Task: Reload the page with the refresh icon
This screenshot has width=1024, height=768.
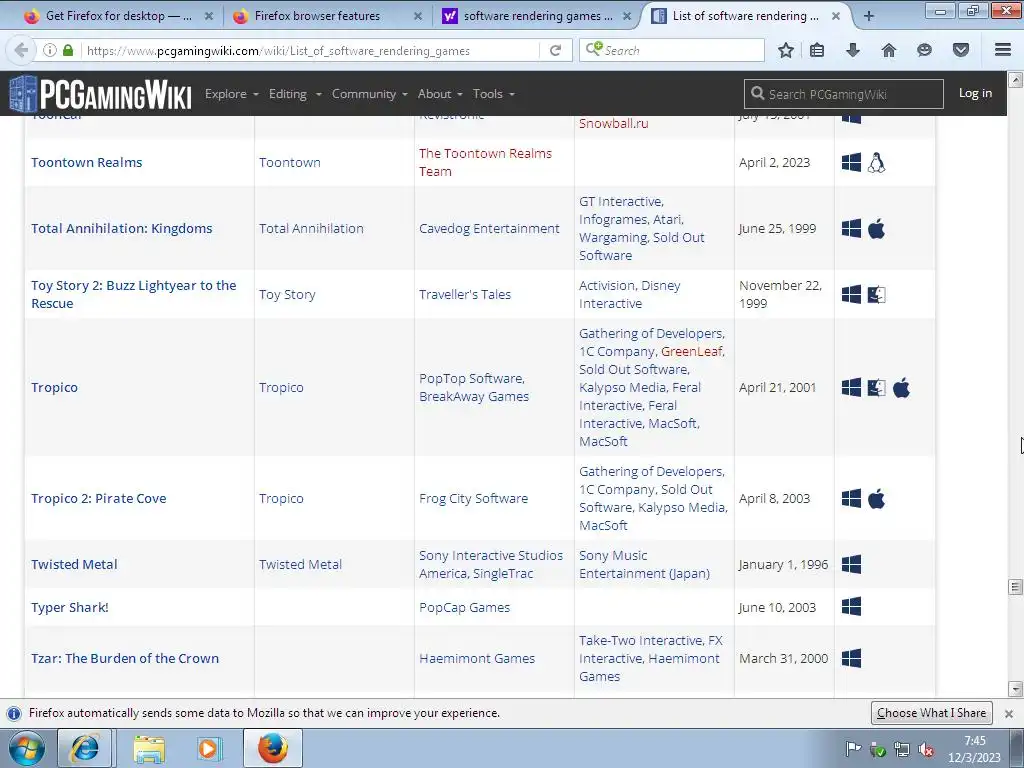Action: pos(556,50)
